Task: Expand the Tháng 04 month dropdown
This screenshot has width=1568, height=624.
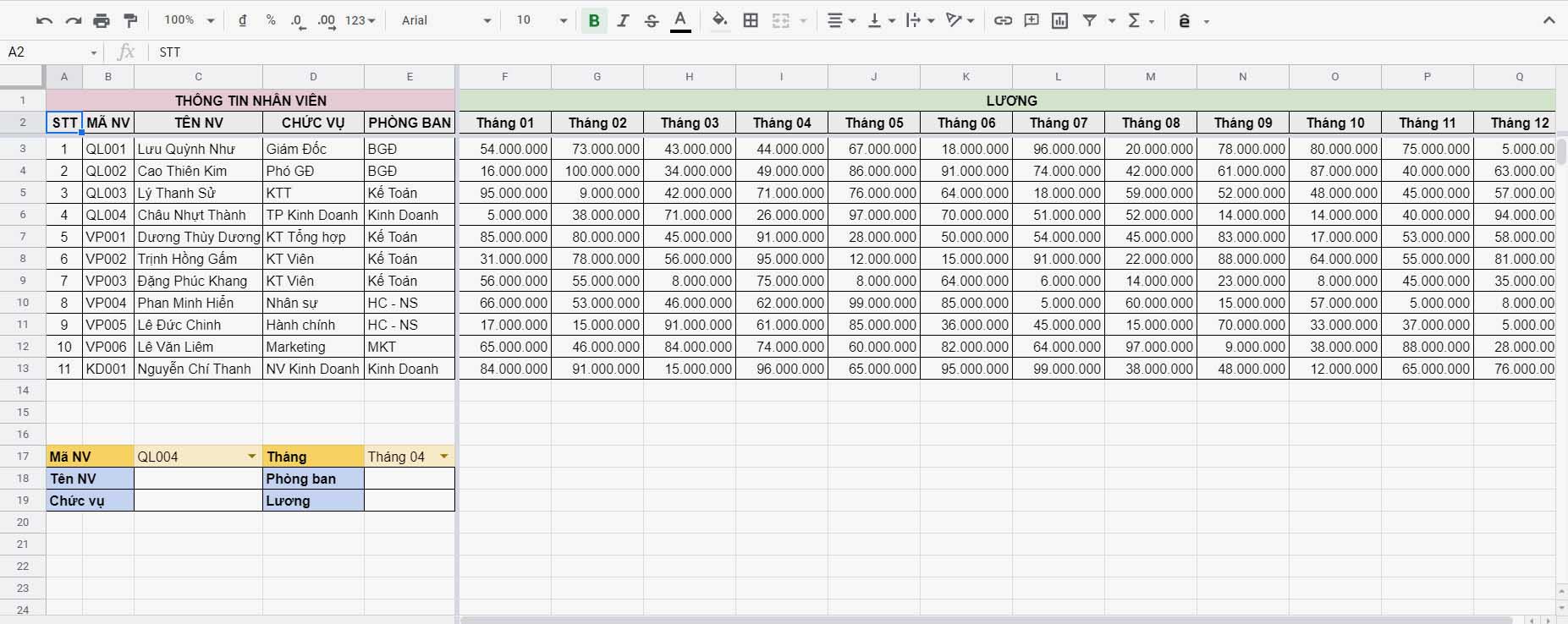Action: click(x=443, y=457)
